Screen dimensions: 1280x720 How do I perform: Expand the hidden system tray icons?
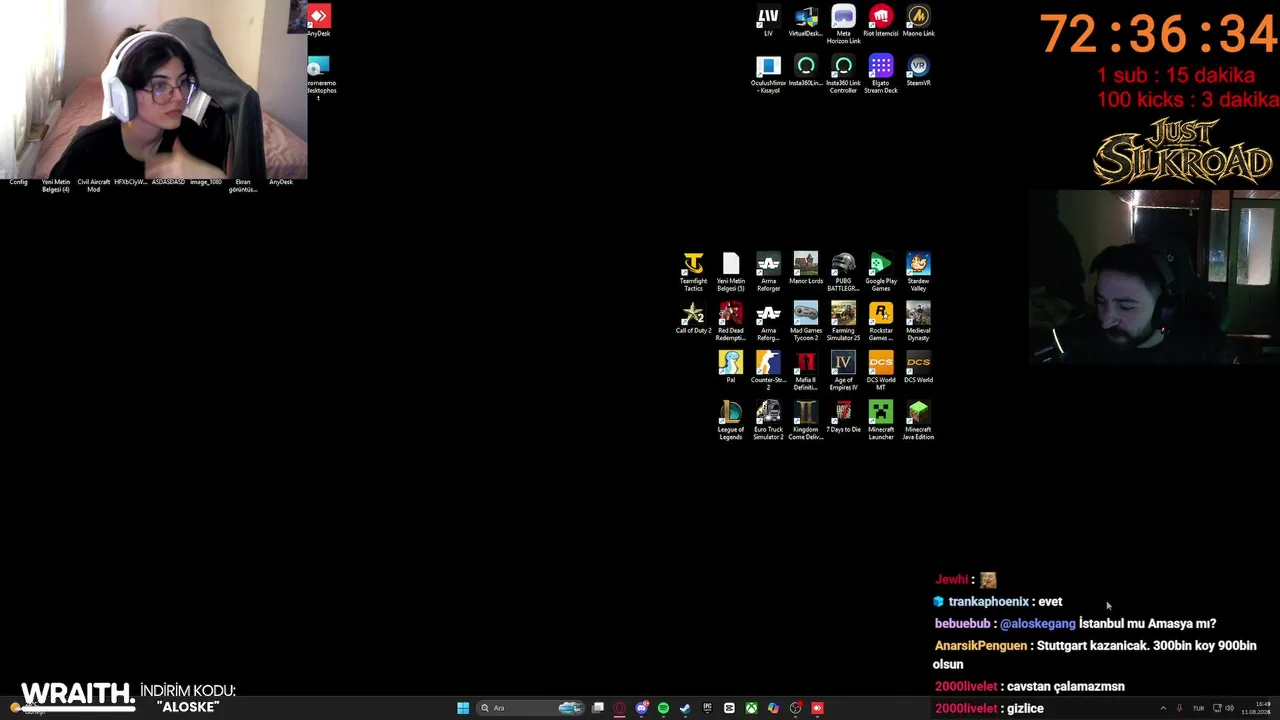(1162, 708)
